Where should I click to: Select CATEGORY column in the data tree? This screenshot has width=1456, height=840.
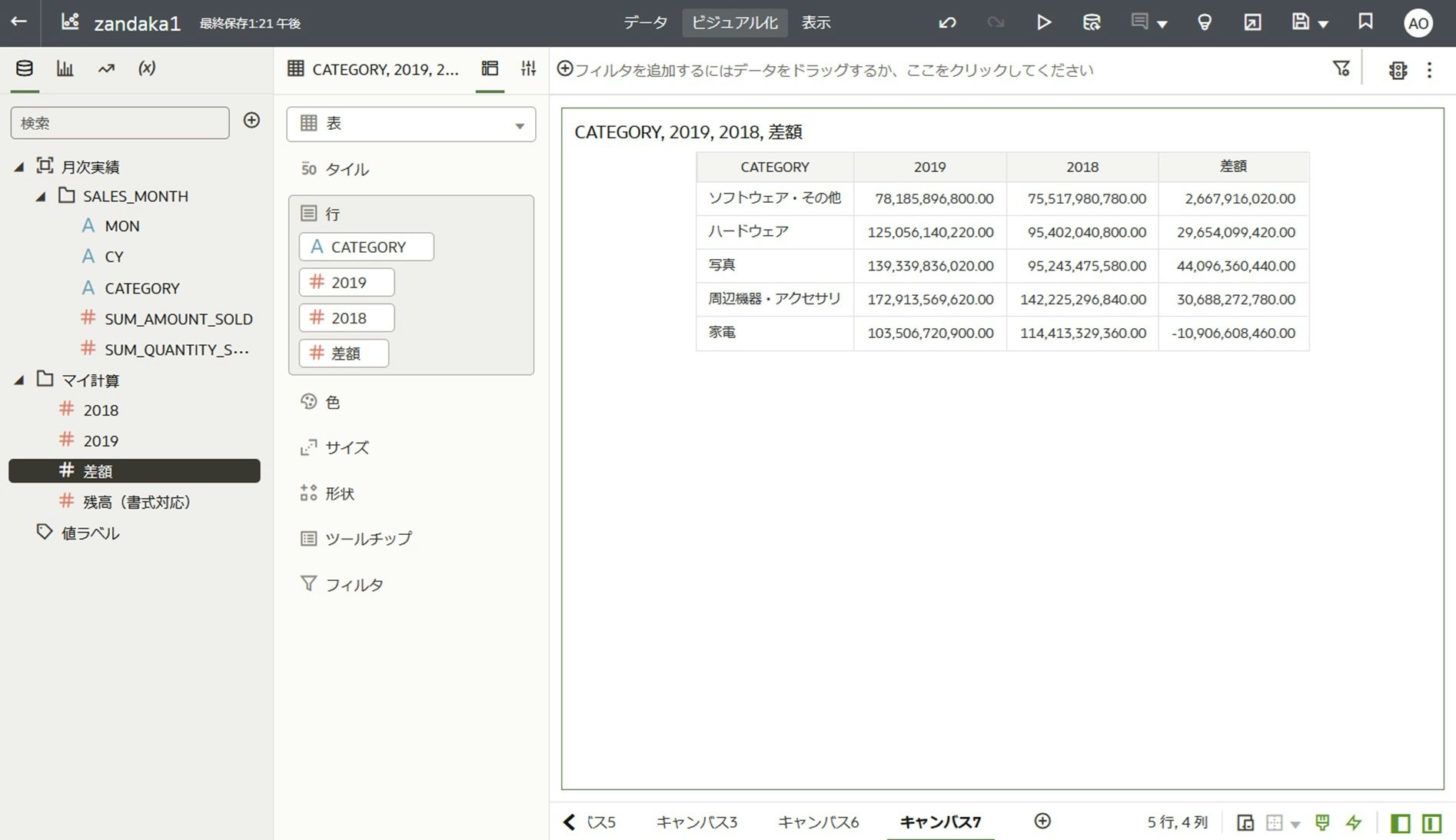[x=141, y=288]
